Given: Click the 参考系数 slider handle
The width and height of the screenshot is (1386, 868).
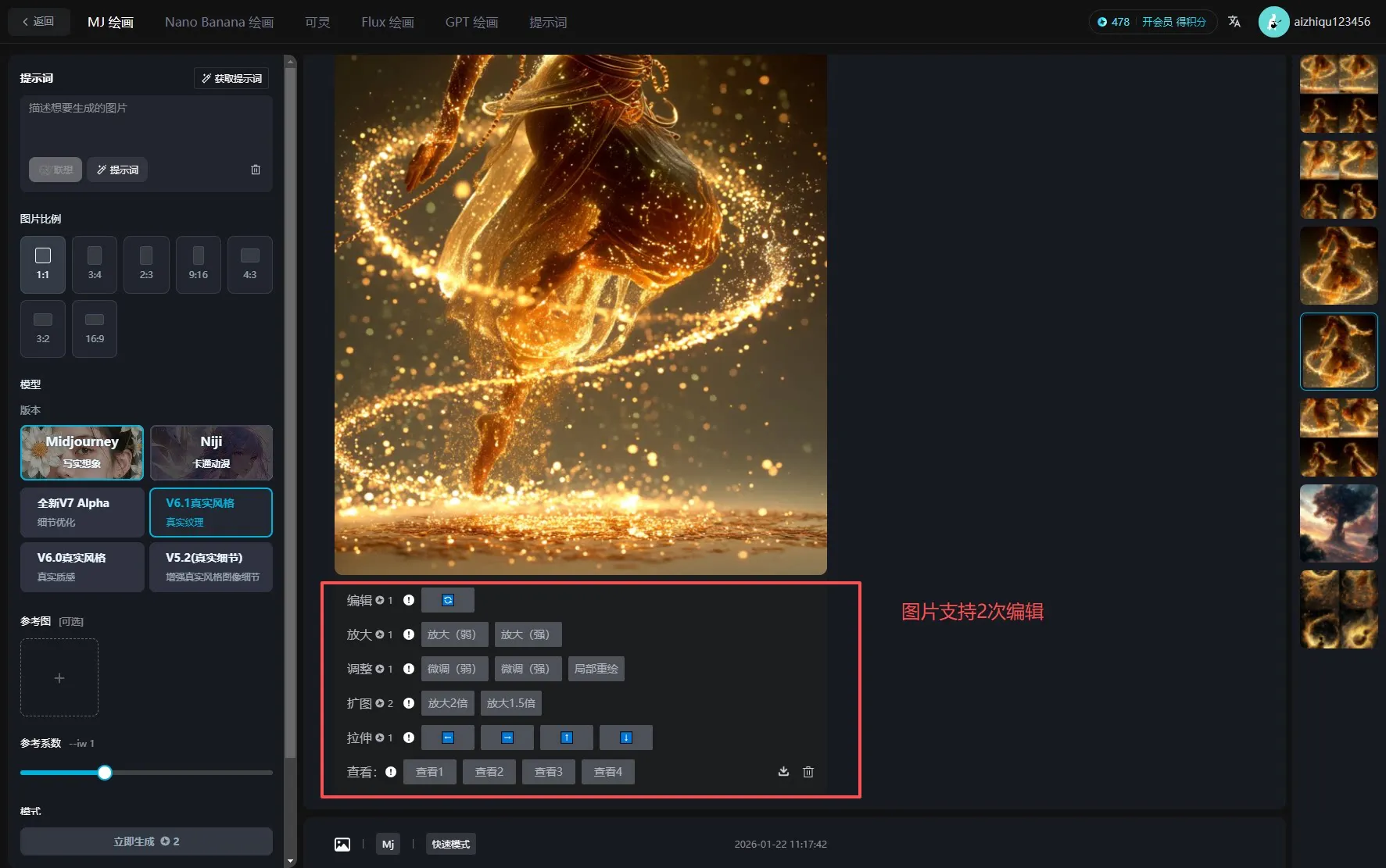Looking at the screenshot, I should click(105, 773).
